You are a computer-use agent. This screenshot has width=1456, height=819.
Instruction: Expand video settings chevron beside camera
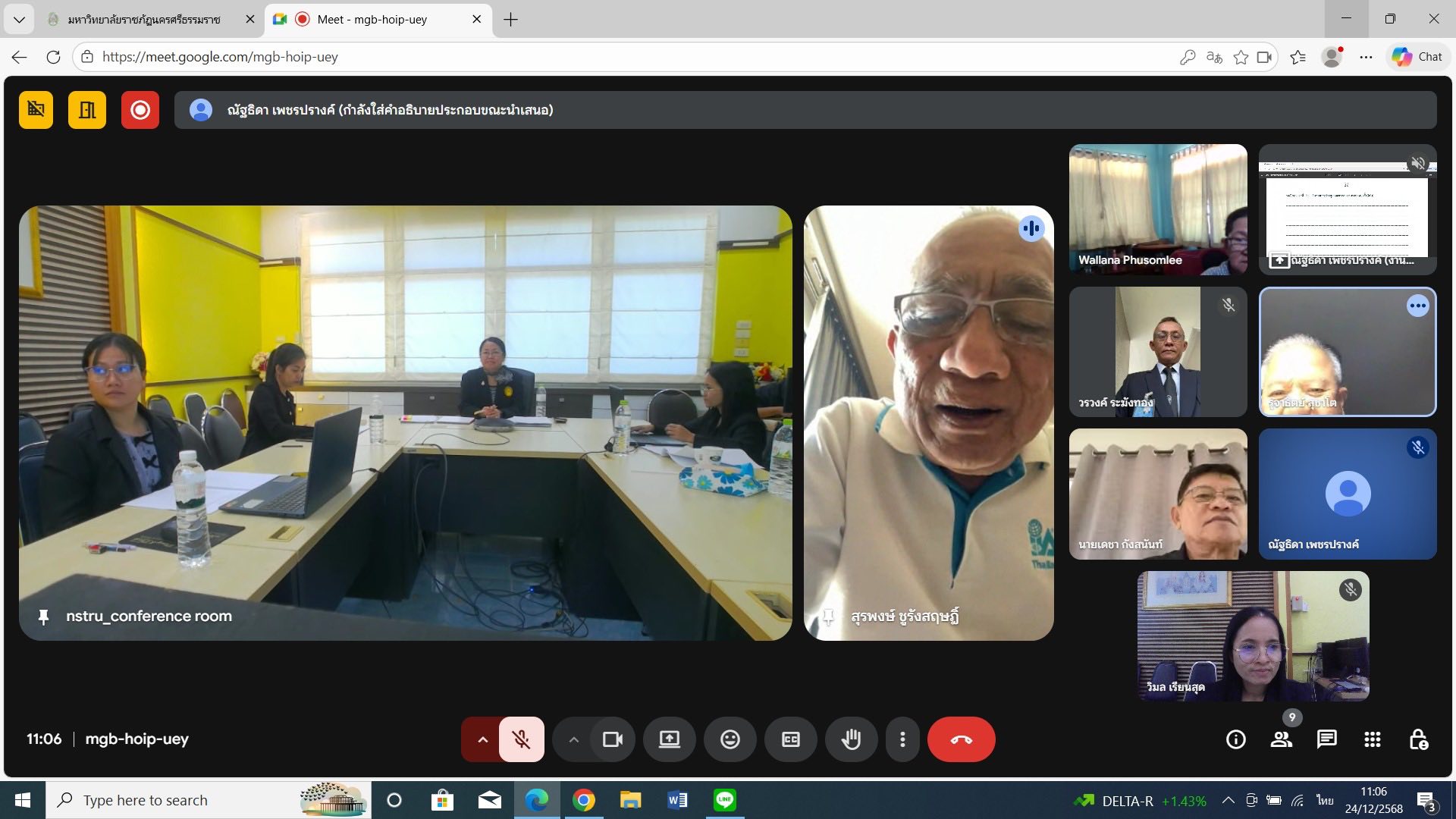coord(573,739)
